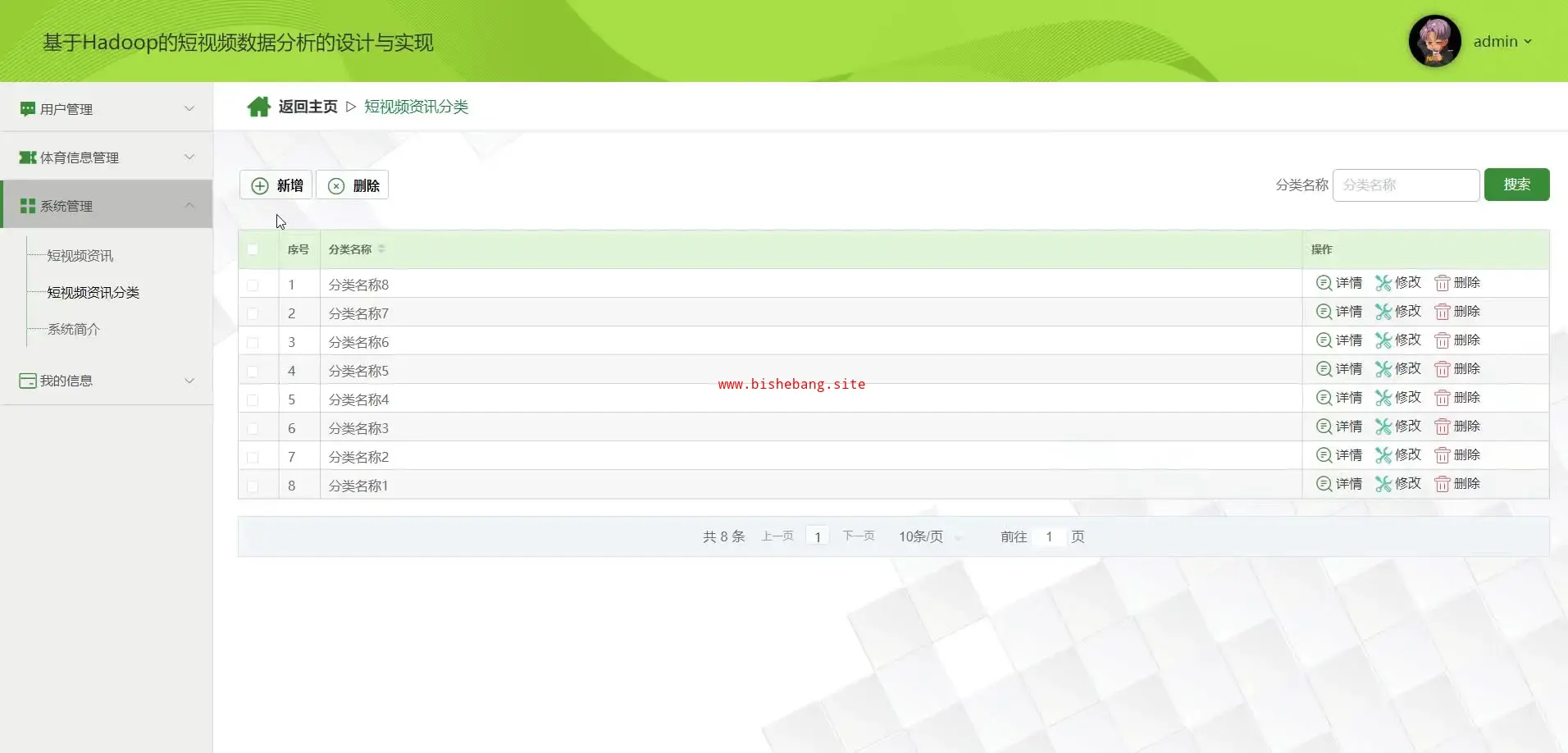Click 返回主页 breadcrumb link

coord(308,107)
